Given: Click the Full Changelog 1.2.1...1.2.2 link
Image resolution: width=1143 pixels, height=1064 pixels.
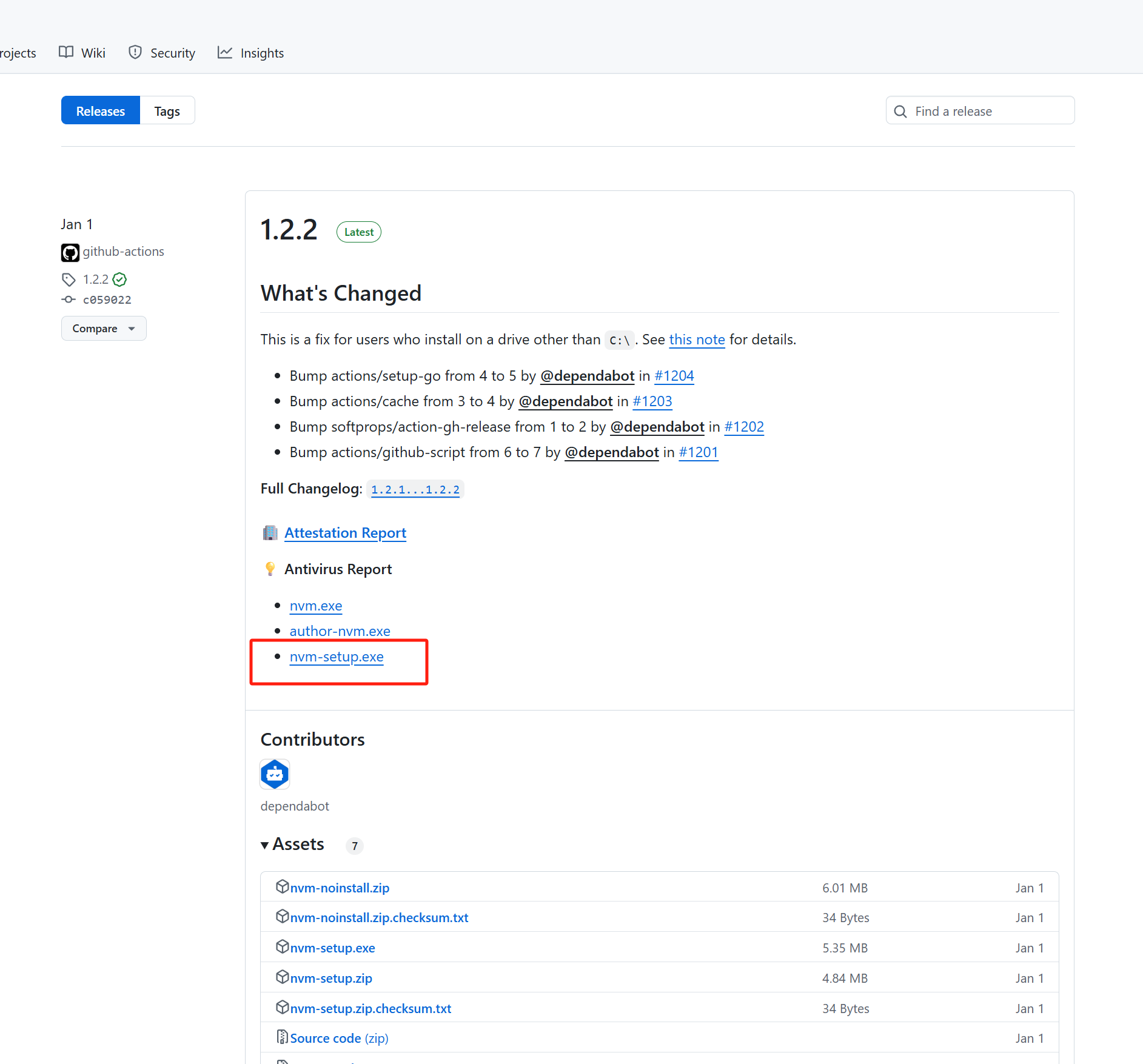Looking at the screenshot, I should coord(415,489).
